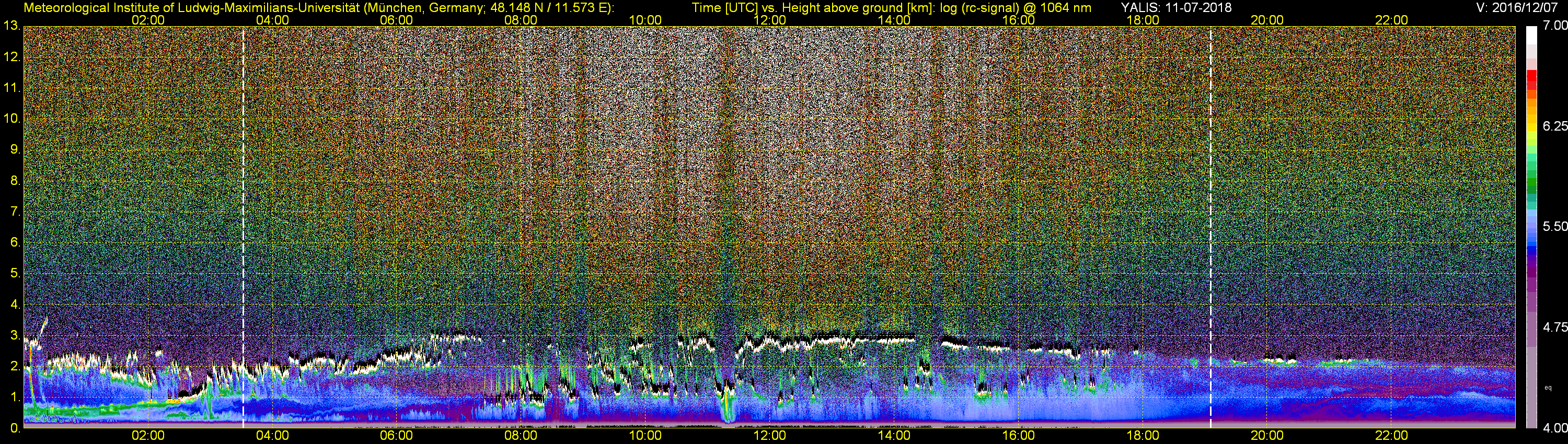
Task: Select the 14:00 label on the bottom time axis
Action: tap(894, 436)
